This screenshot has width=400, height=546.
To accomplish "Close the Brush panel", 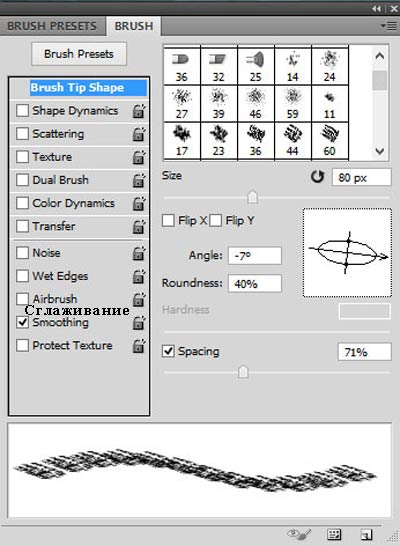I will (394, 9).
